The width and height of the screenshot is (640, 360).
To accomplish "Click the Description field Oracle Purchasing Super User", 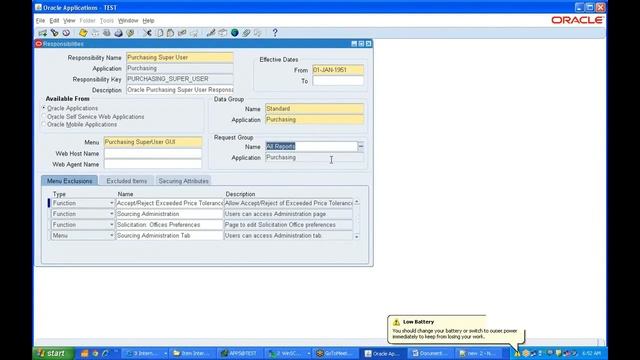I will (180, 89).
